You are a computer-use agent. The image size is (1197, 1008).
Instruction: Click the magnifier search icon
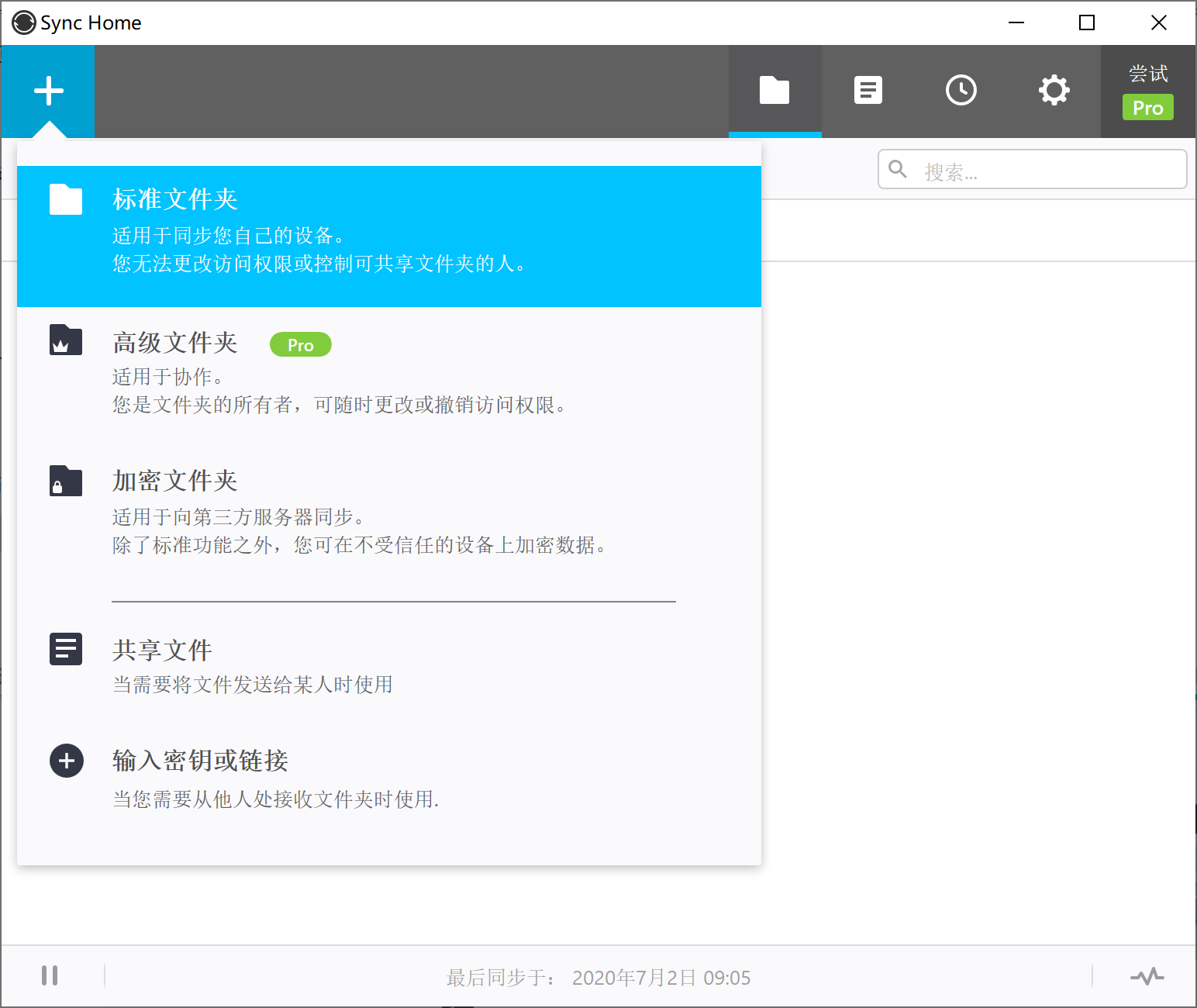pyautogui.click(x=898, y=169)
